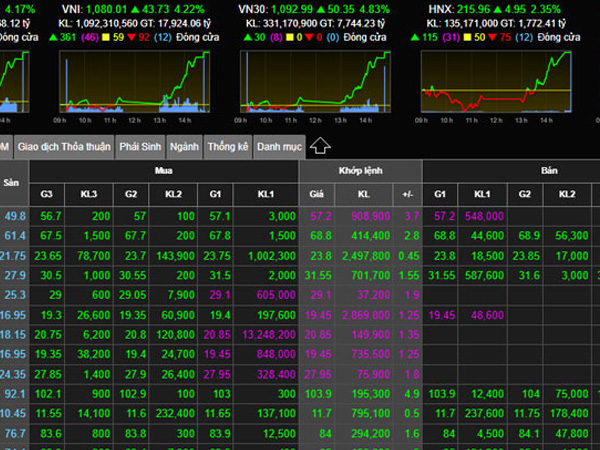Click the KL3 column header under Mua
This screenshot has height=450, width=600.
coord(89,194)
